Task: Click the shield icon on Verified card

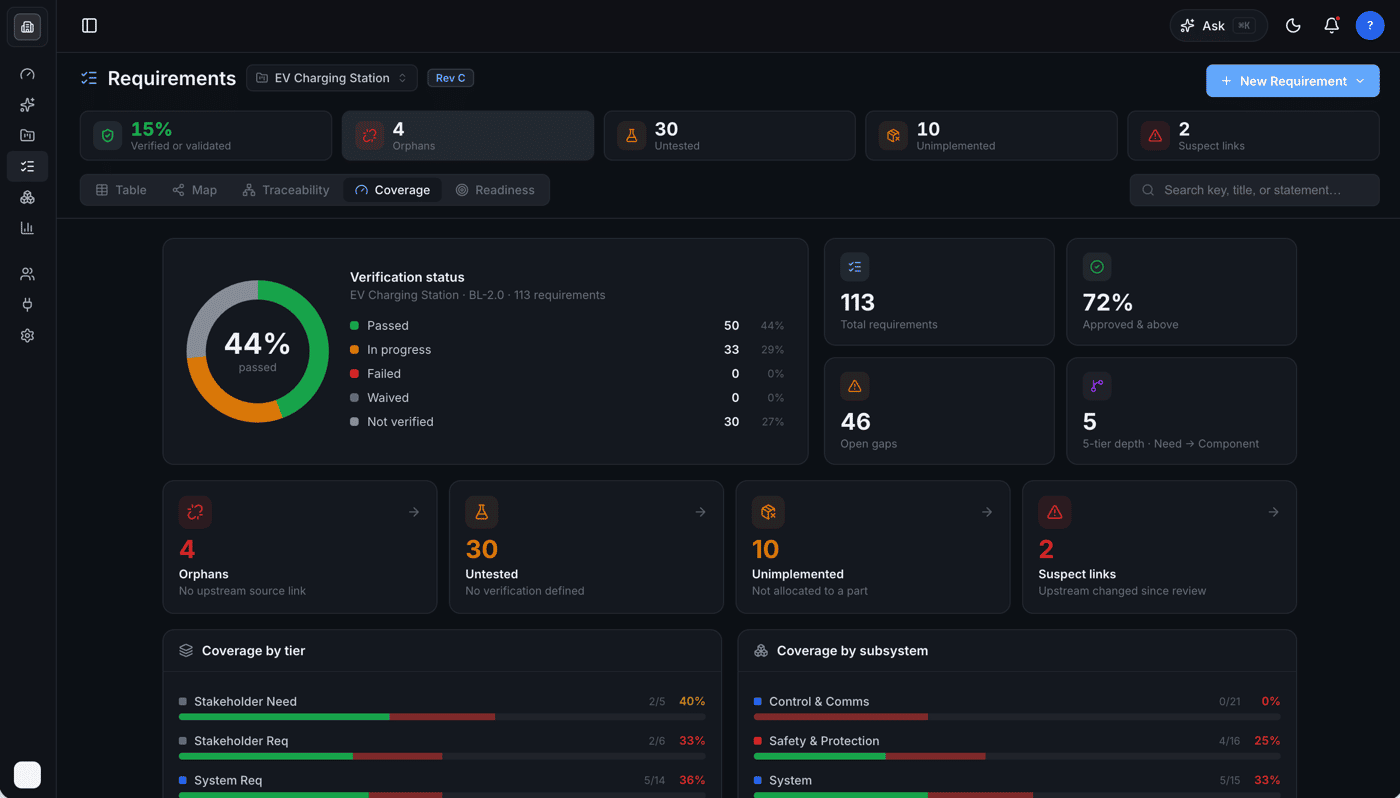Action: click(x=108, y=136)
